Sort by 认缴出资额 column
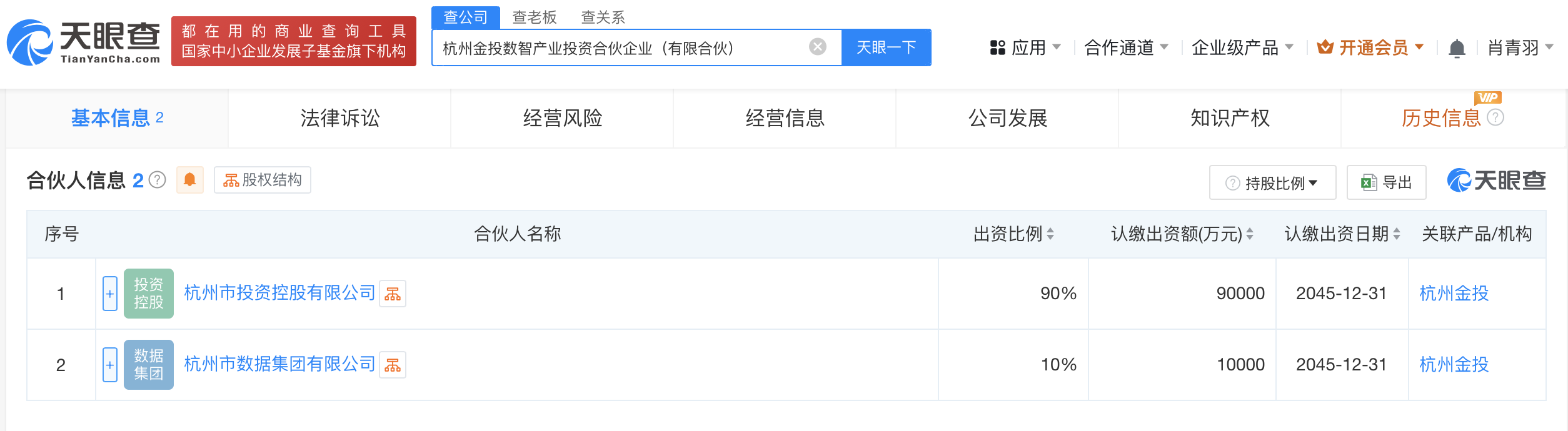The width and height of the screenshot is (1568, 431). (1250, 234)
